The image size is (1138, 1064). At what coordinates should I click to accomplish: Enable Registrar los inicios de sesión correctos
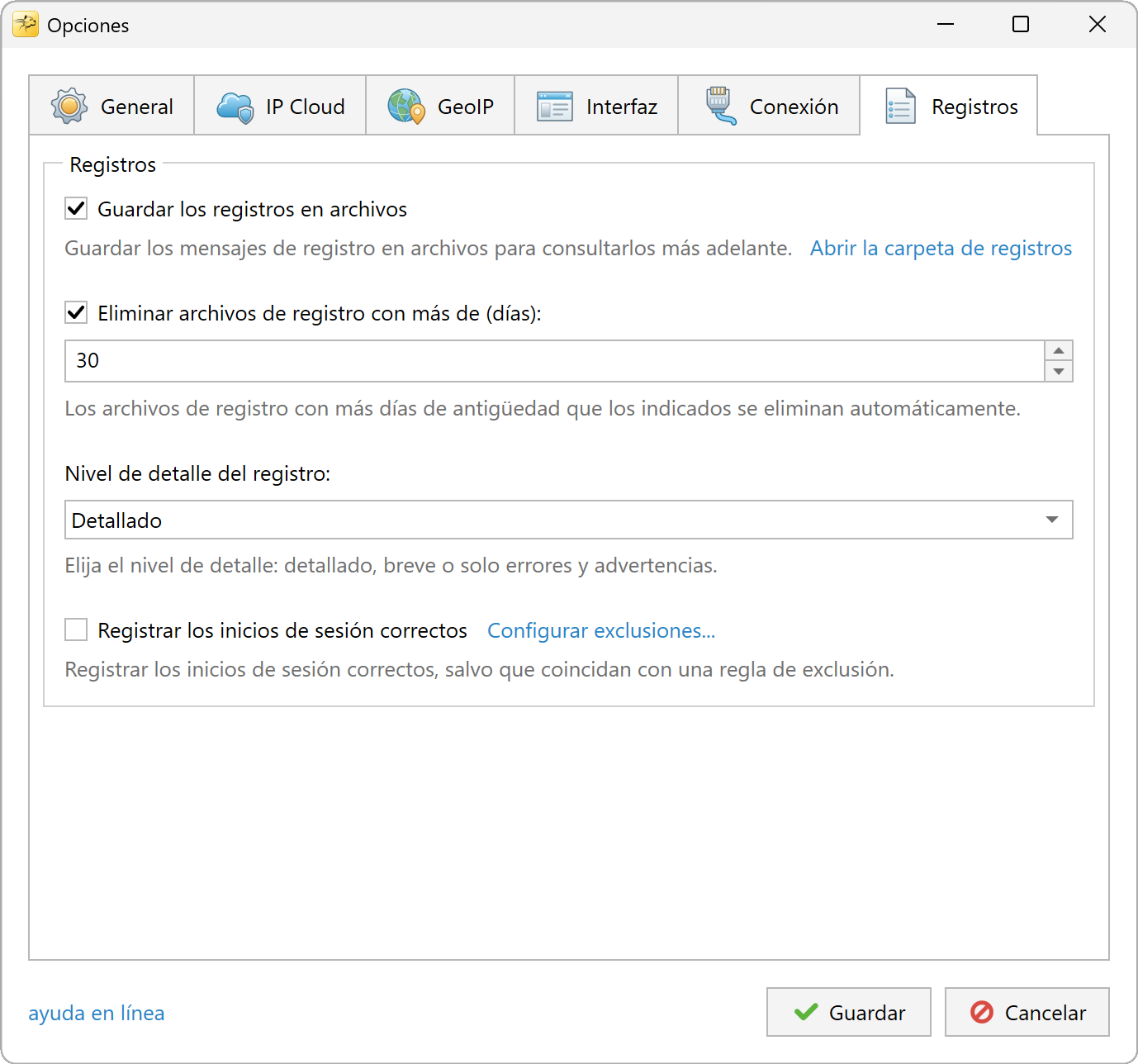(76, 629)
